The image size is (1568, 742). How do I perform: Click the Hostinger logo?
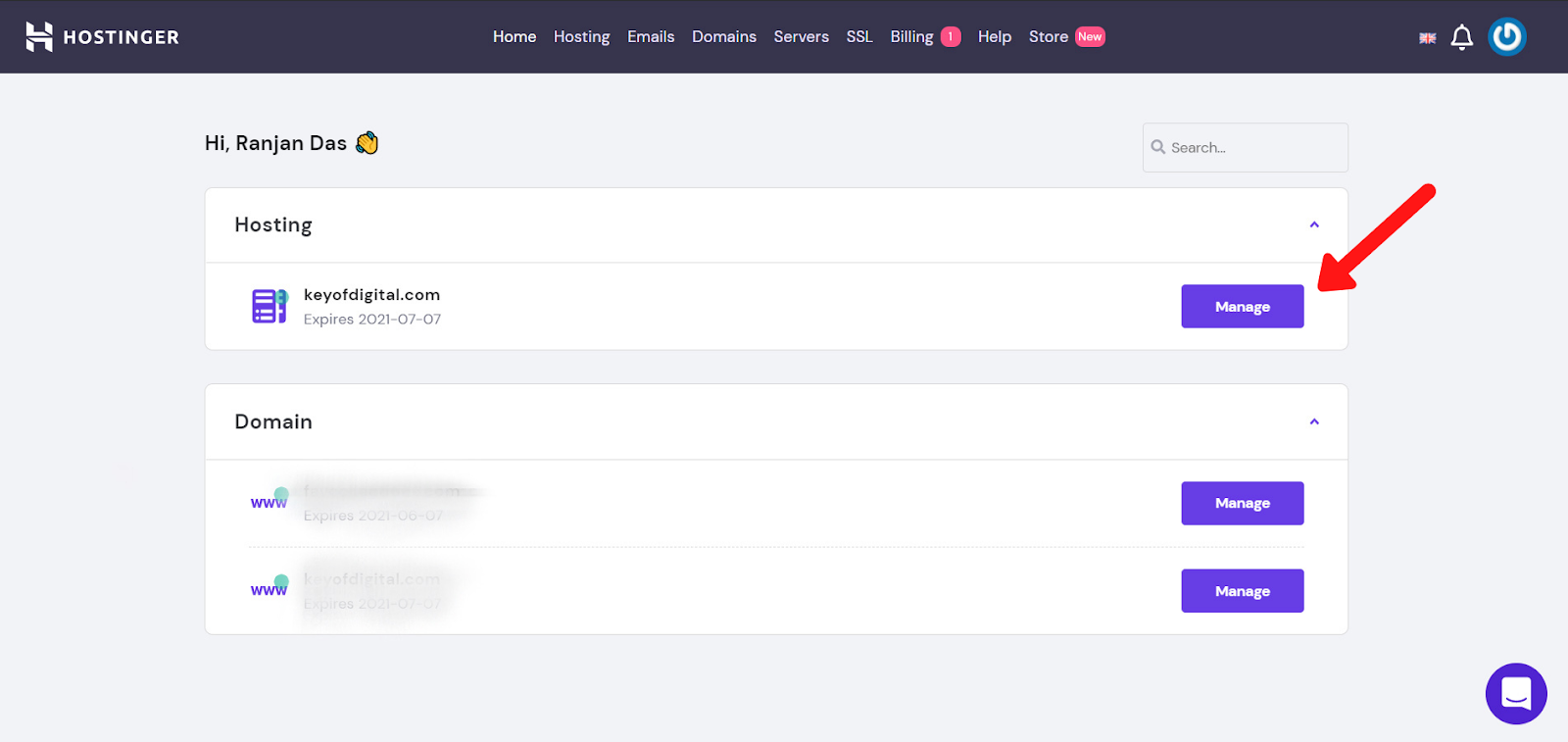102,37
